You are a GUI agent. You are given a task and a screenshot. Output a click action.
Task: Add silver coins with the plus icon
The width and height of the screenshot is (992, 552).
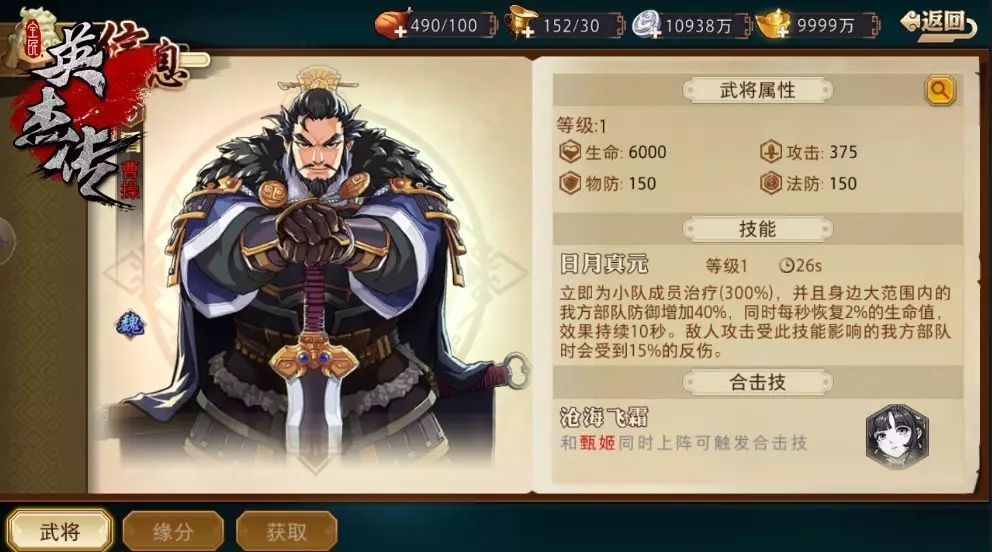click(x=655, y=32)
